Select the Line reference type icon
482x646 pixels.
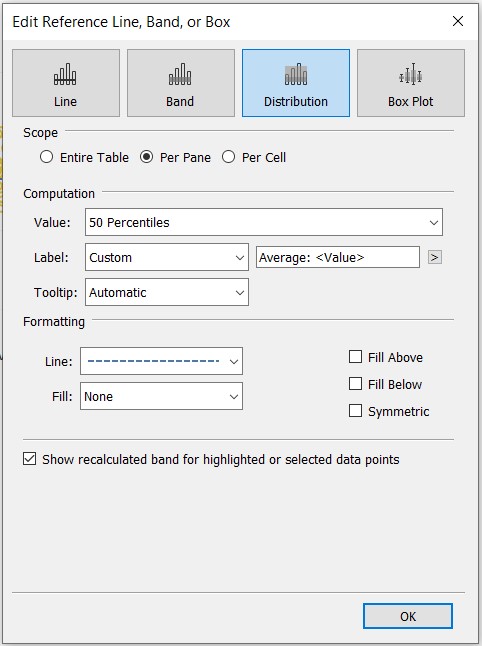coord(66,83)
